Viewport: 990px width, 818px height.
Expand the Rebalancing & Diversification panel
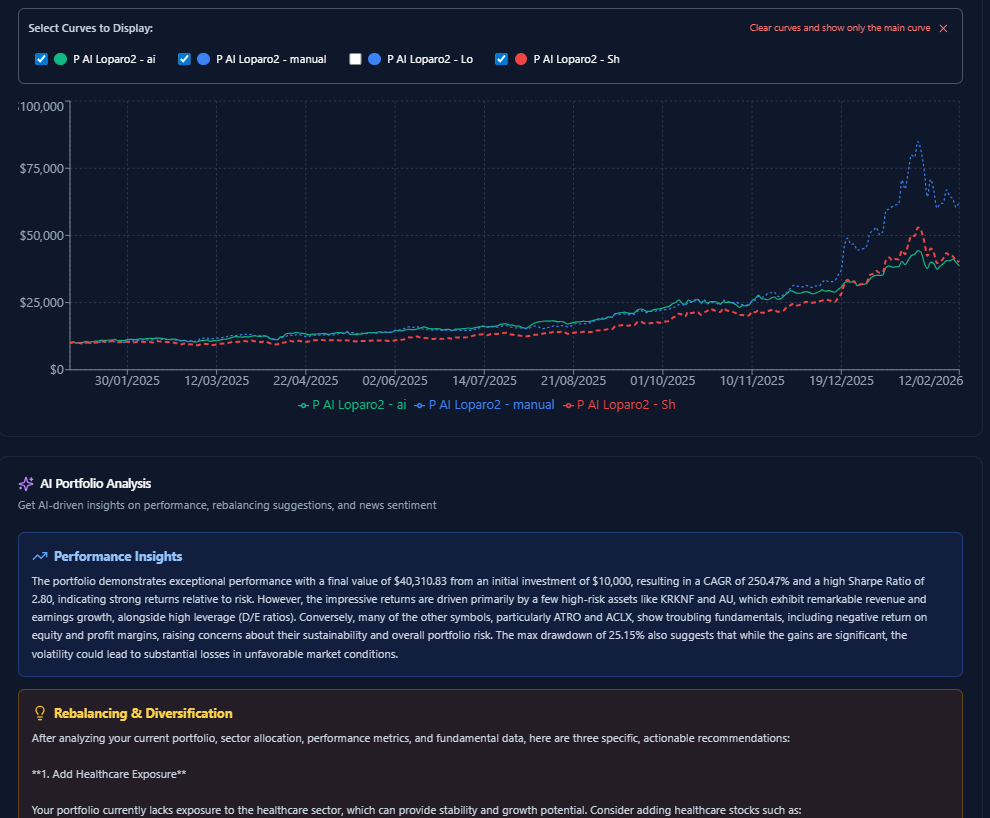(x=143, y=714)
